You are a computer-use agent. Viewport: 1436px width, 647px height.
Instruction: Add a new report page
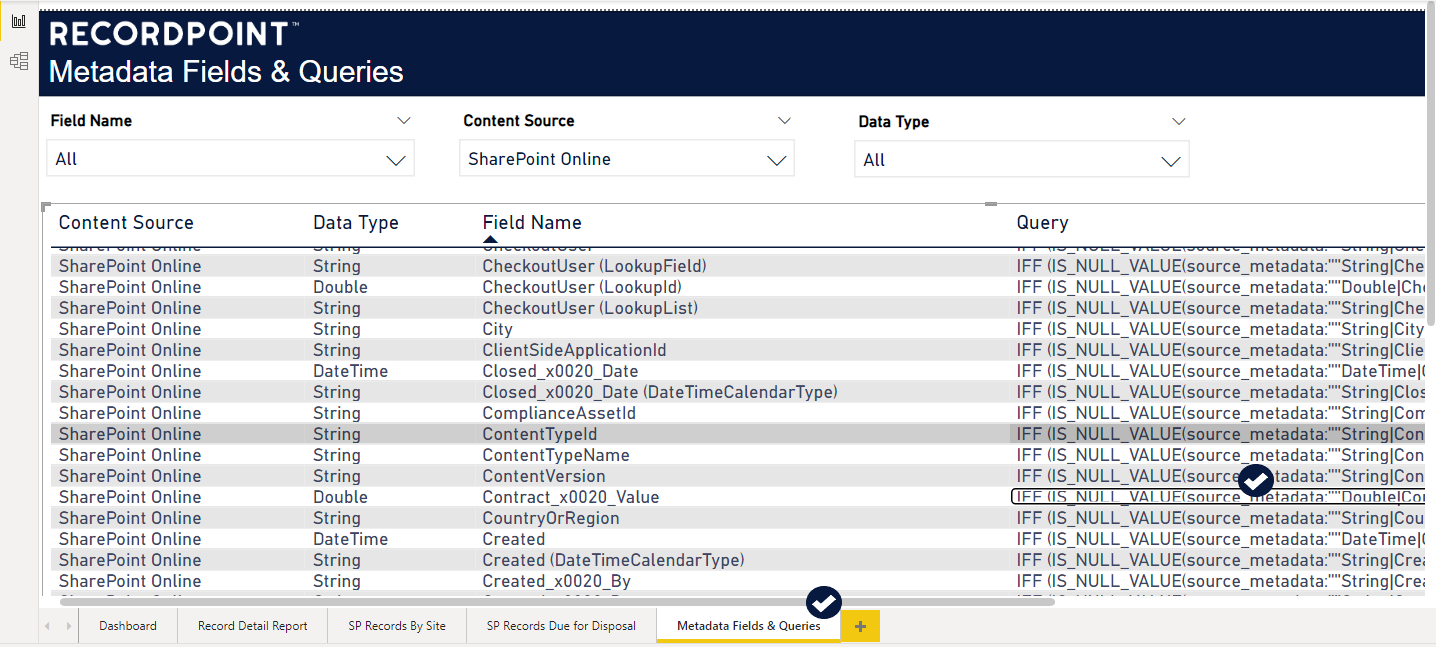(860, 626)
